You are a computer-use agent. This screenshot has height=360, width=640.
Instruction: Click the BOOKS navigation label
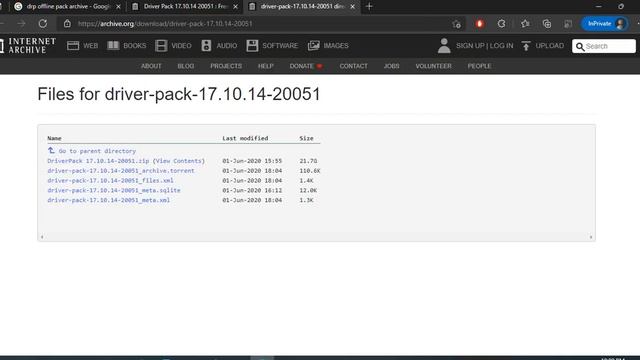click(135, 46)
